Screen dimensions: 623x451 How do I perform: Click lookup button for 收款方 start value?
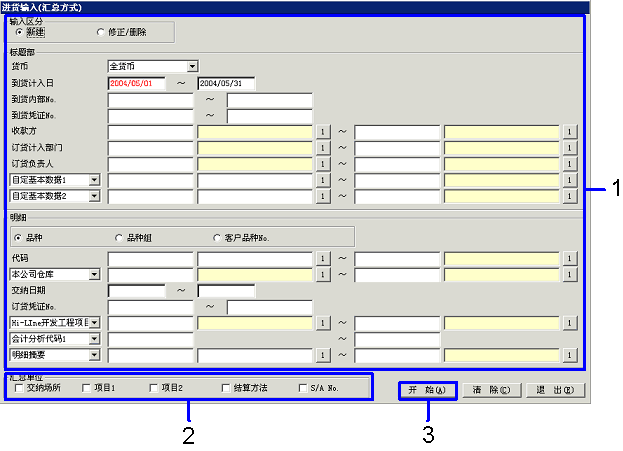point(323,131)
